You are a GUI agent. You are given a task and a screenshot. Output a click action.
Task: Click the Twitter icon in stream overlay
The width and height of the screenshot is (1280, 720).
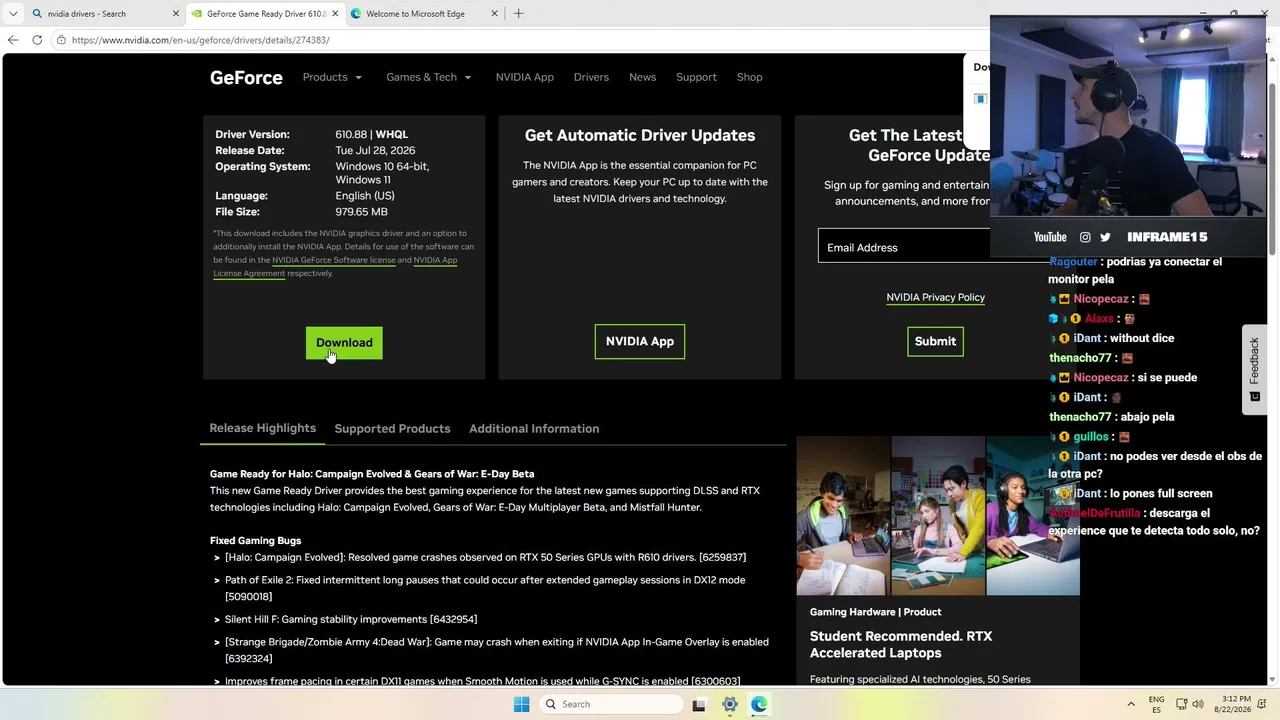(1105, 237)
